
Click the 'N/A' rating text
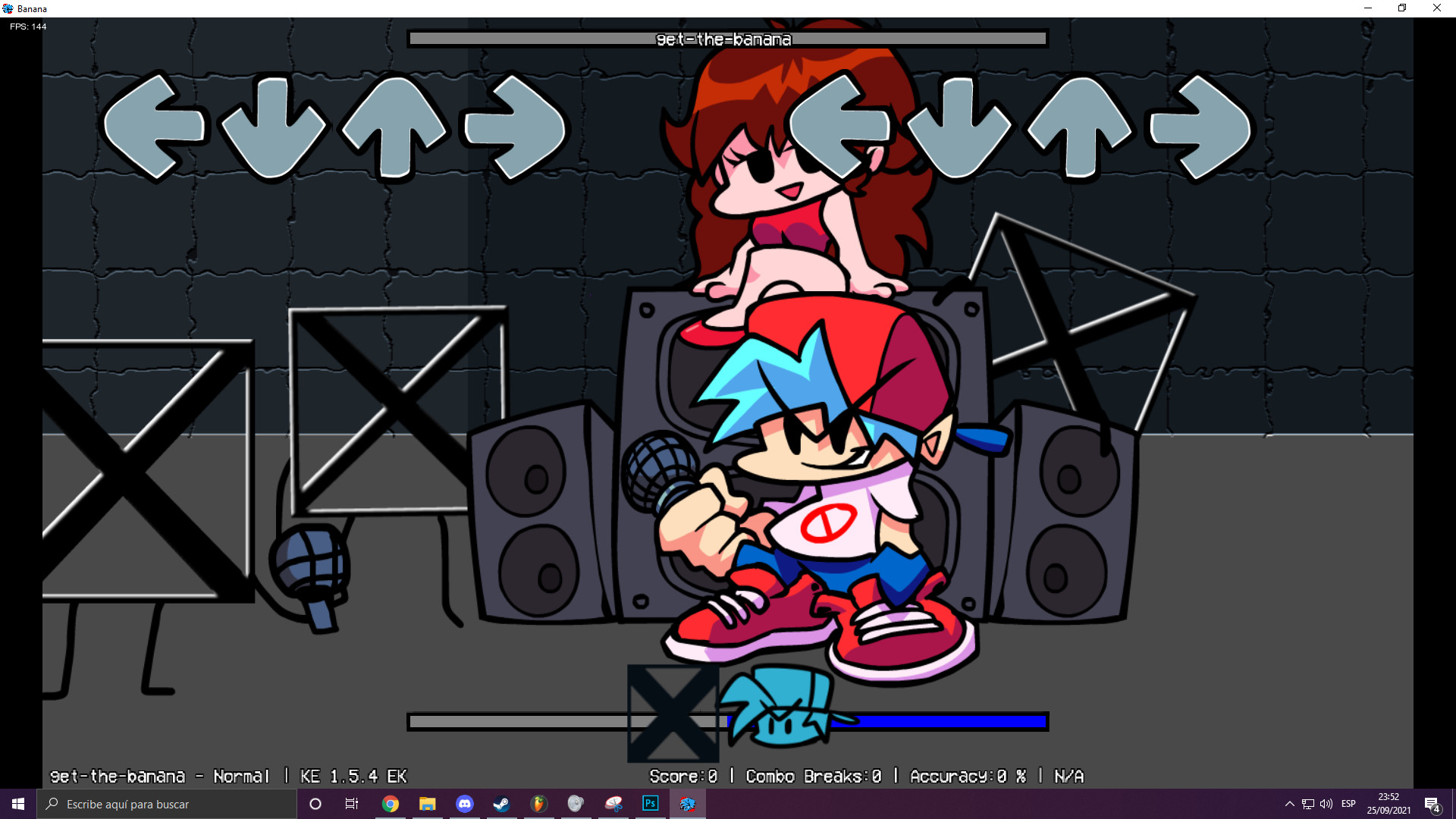1069,776
